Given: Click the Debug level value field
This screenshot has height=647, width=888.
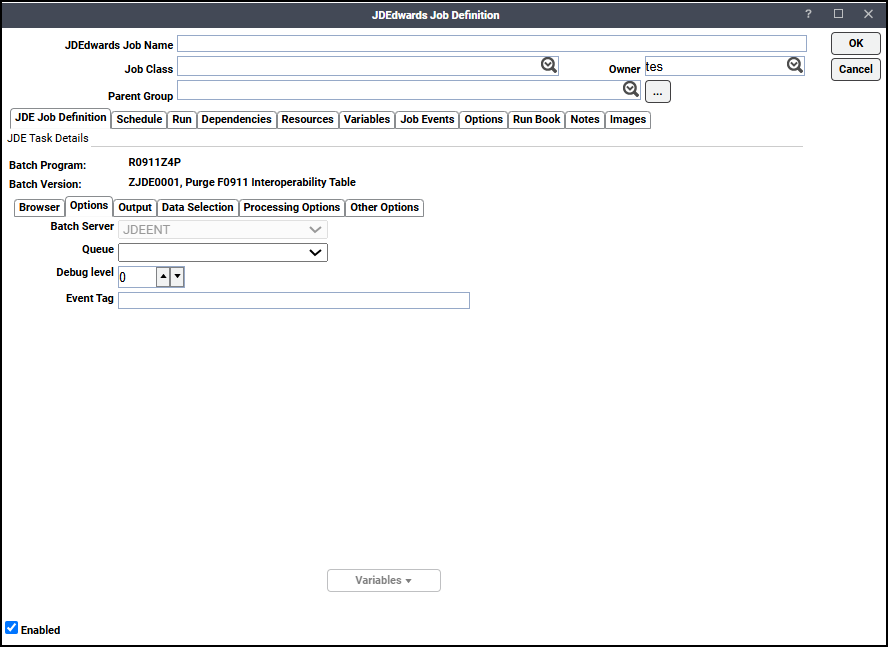Looking at the screenshot, I should (137, 277).
